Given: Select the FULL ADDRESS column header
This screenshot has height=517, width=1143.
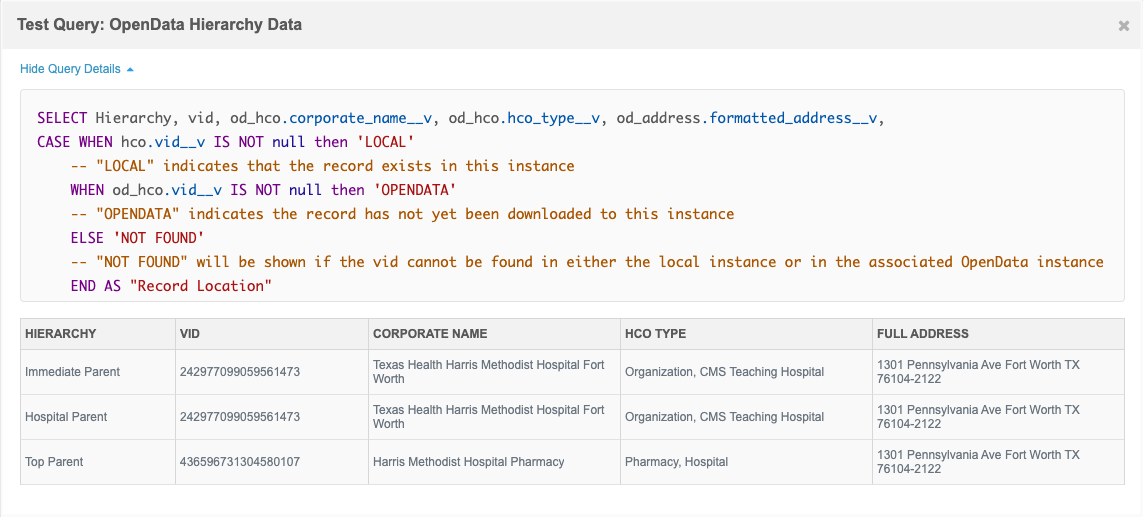Looking at the screenshot, I should pyautogui.click(x=923, y=334).
